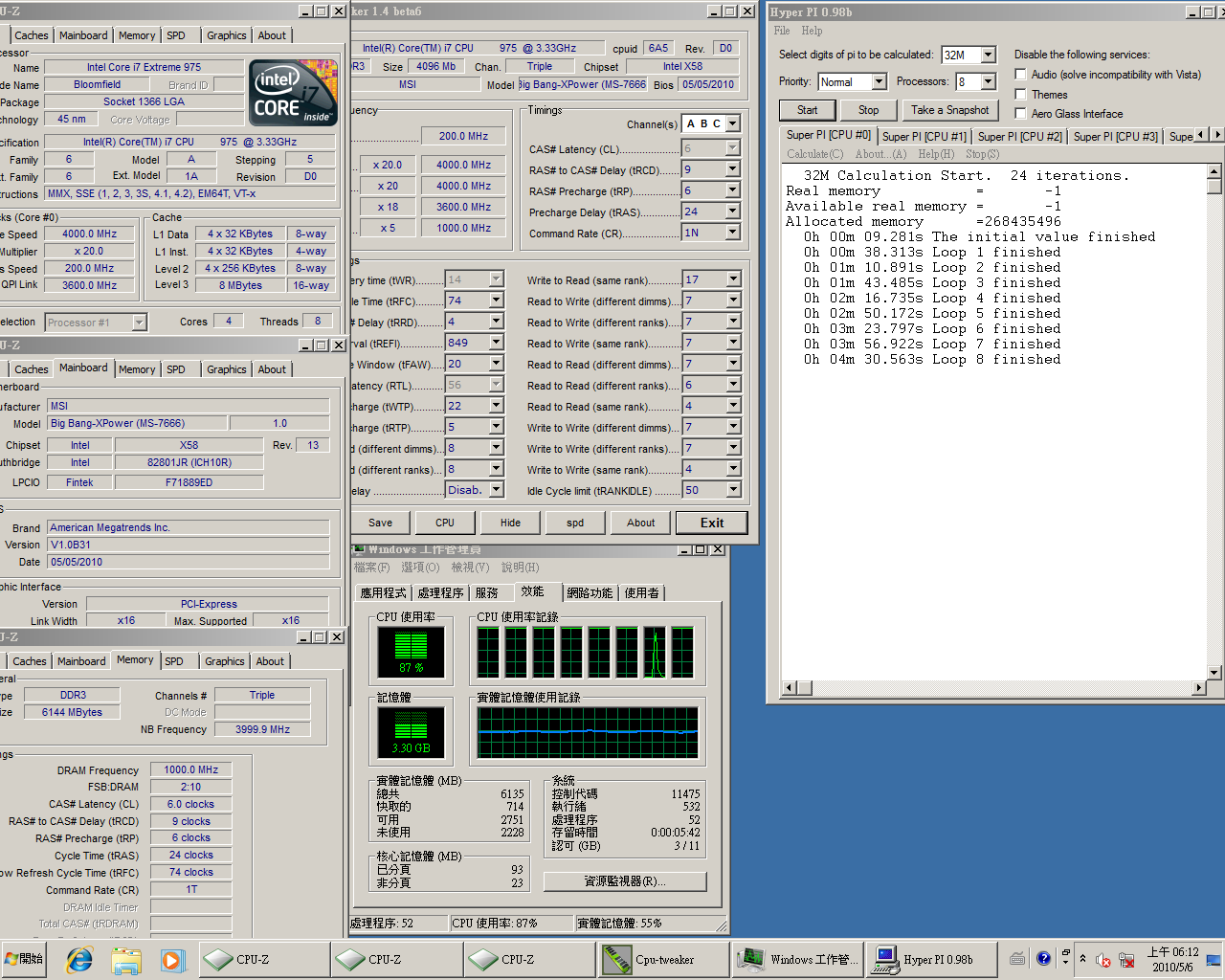
Task: Launch Internet Explorer from the taskbar
Action: [79, 959]
